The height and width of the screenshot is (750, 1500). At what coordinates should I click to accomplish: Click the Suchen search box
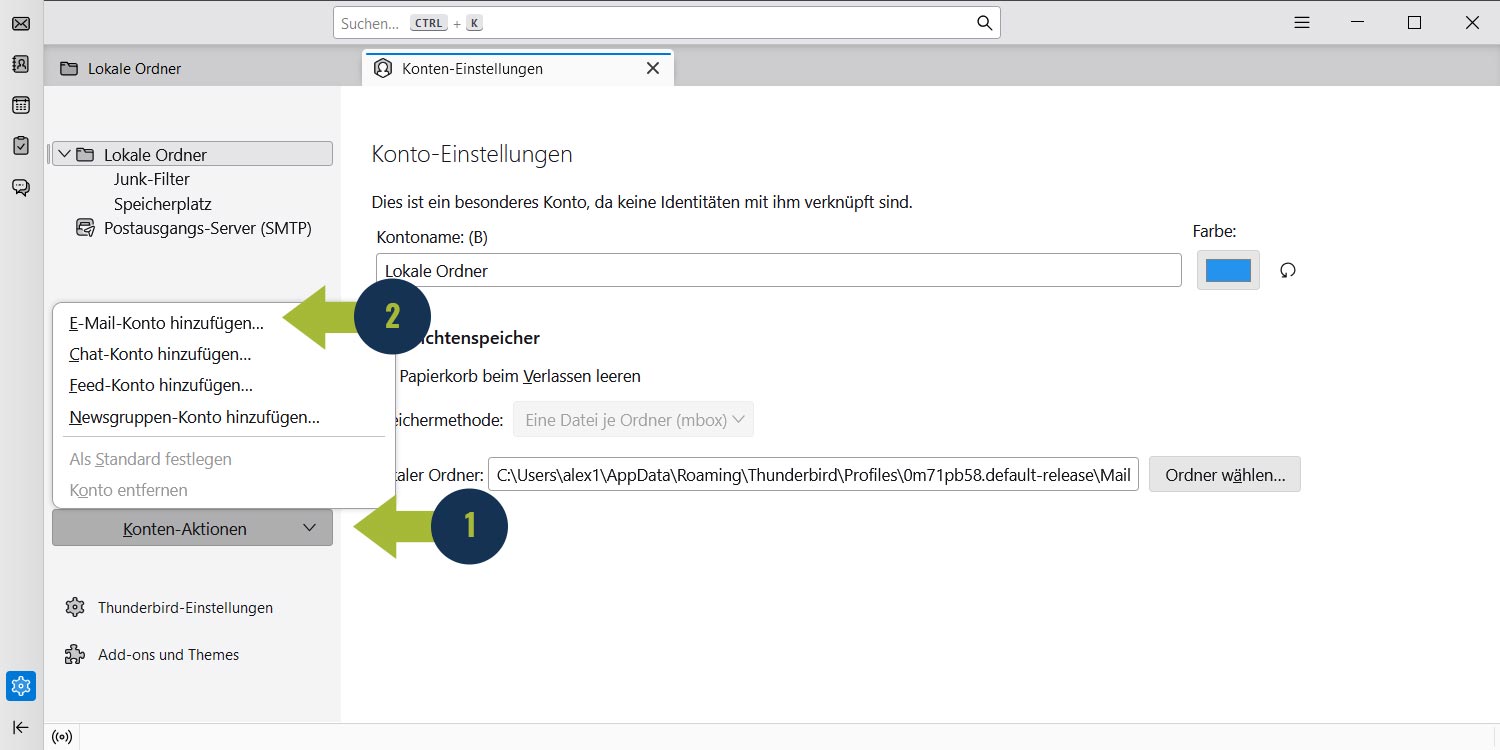(x=666, y=23)
